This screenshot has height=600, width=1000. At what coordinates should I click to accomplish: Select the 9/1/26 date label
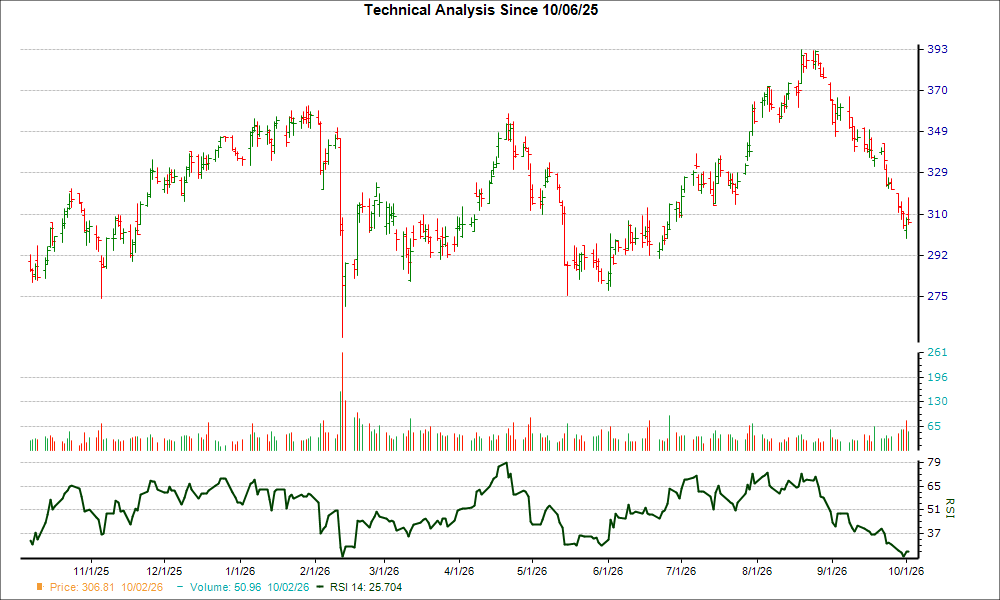tap(832, 571)
